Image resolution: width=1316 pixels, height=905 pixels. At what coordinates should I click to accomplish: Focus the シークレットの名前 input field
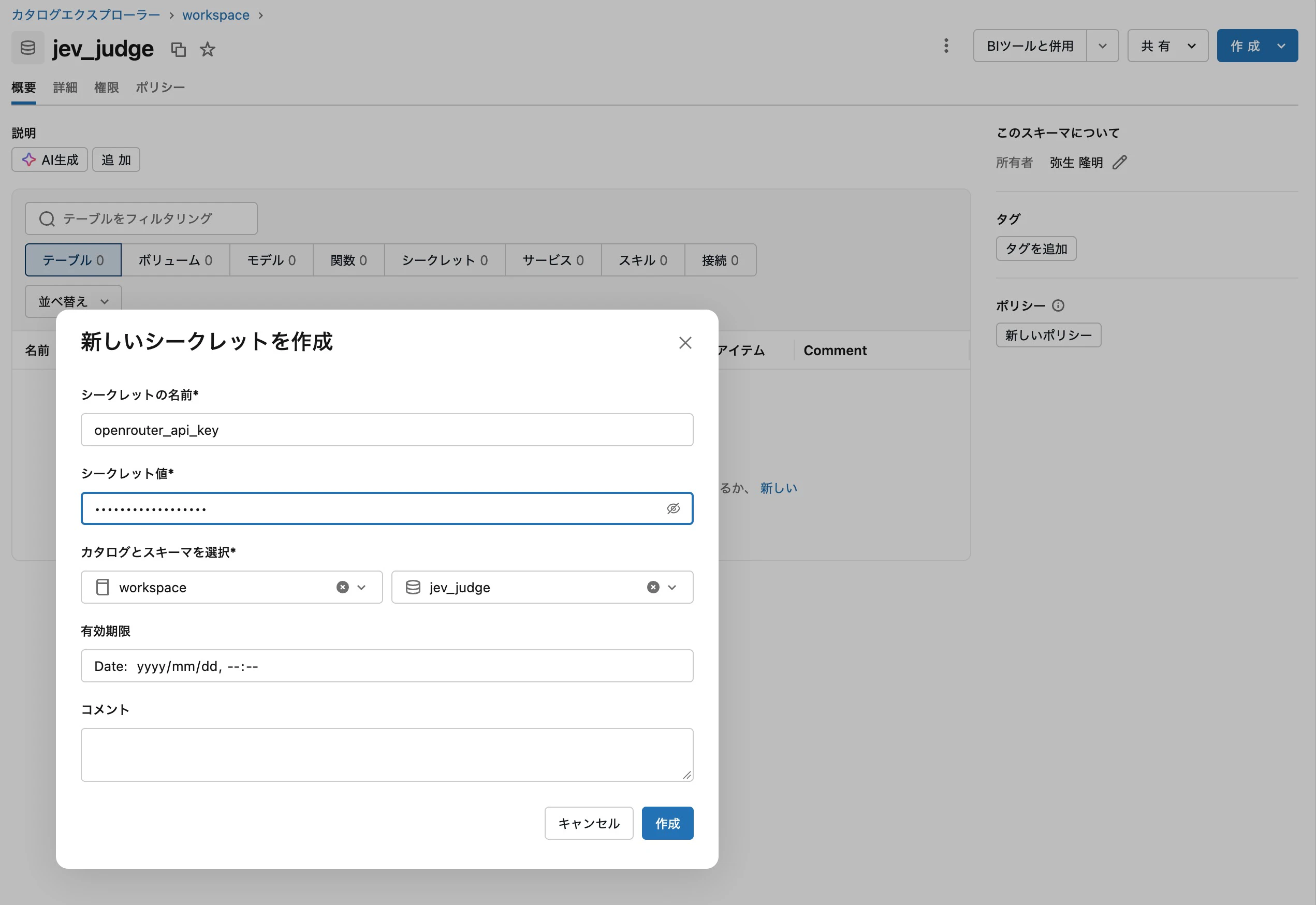coord(387,430)
